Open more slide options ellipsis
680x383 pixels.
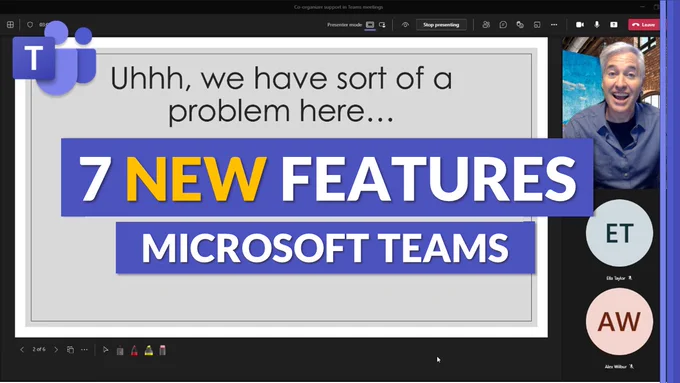coord(85,350)
